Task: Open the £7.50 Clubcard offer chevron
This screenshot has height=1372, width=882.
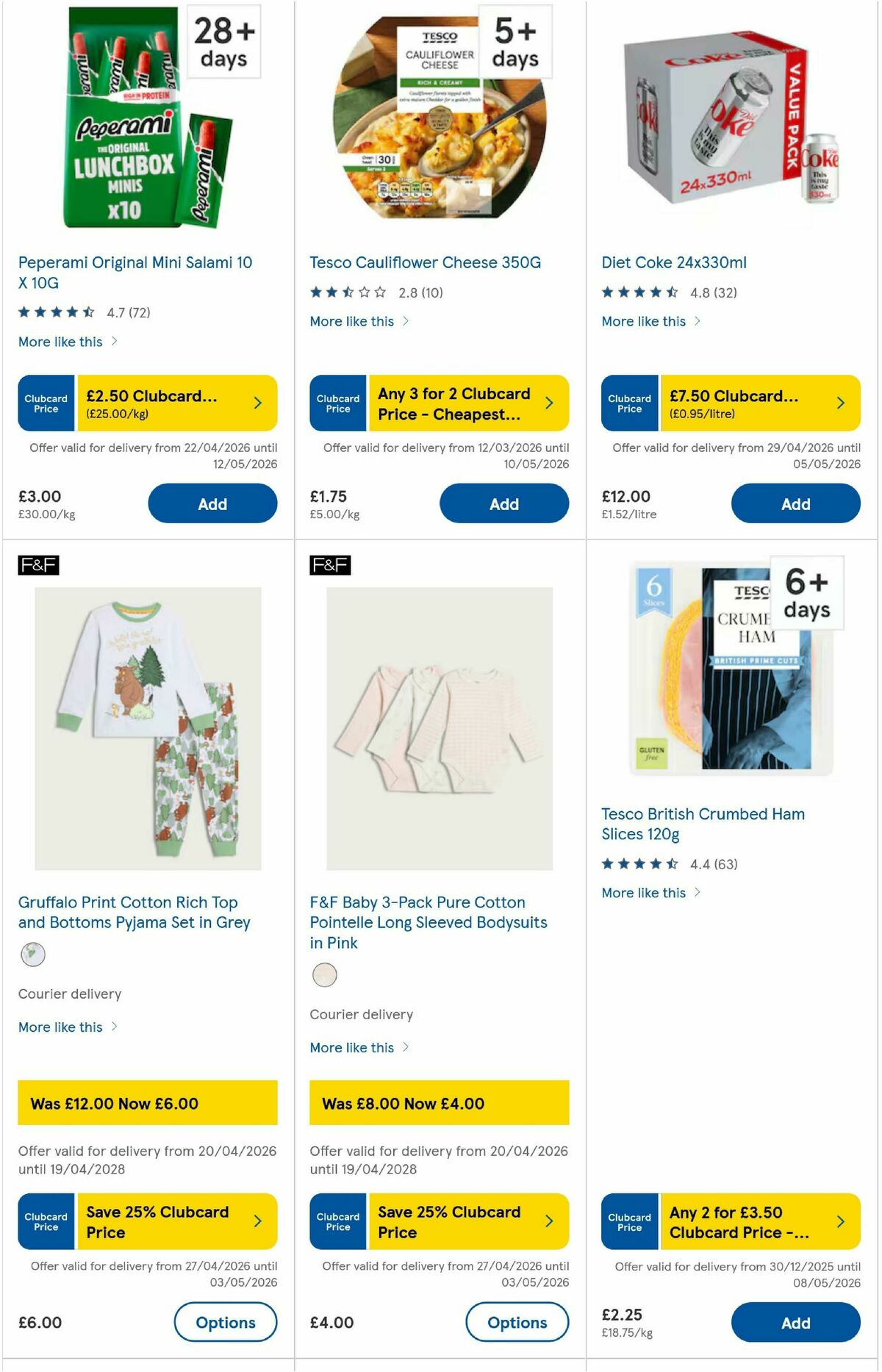Action: click(x=839, y=402)
